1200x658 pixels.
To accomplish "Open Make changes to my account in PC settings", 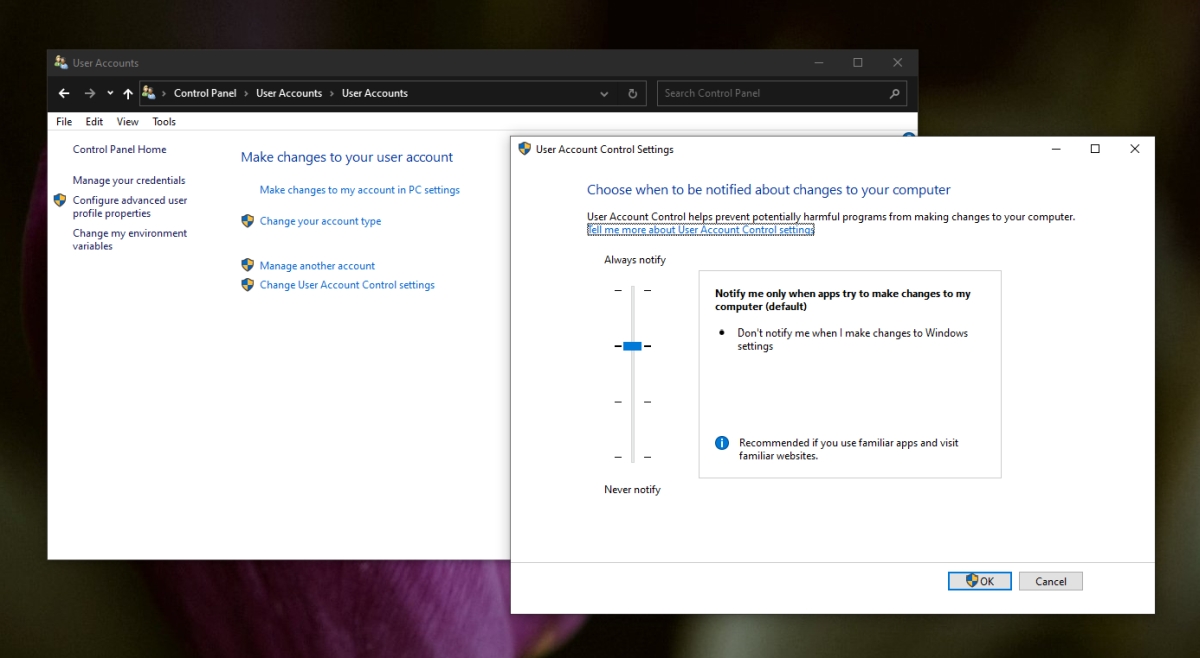I will [360, 190].
